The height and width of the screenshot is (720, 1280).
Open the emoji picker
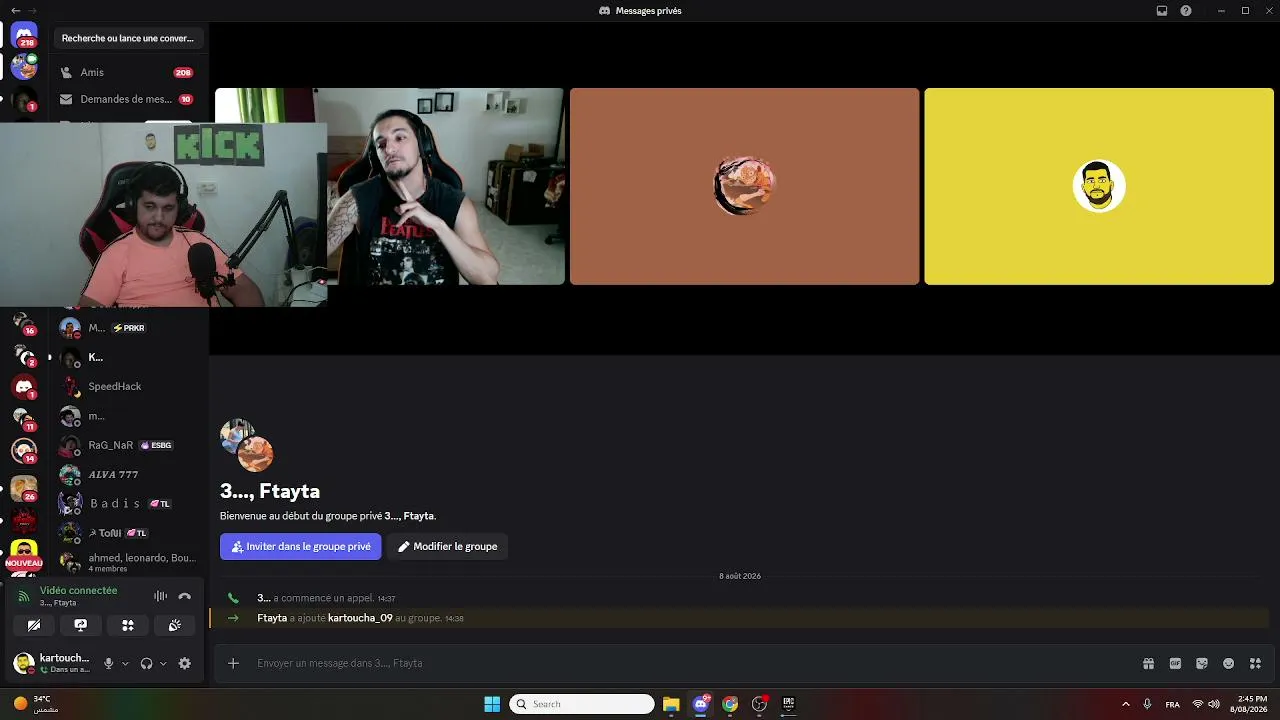click(1229, 663)
